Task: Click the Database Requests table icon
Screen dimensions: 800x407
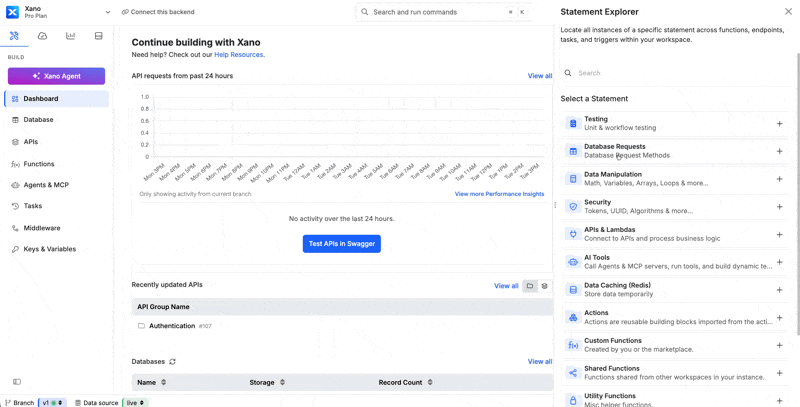Action: pyautogui.click(x=573, y=151)
